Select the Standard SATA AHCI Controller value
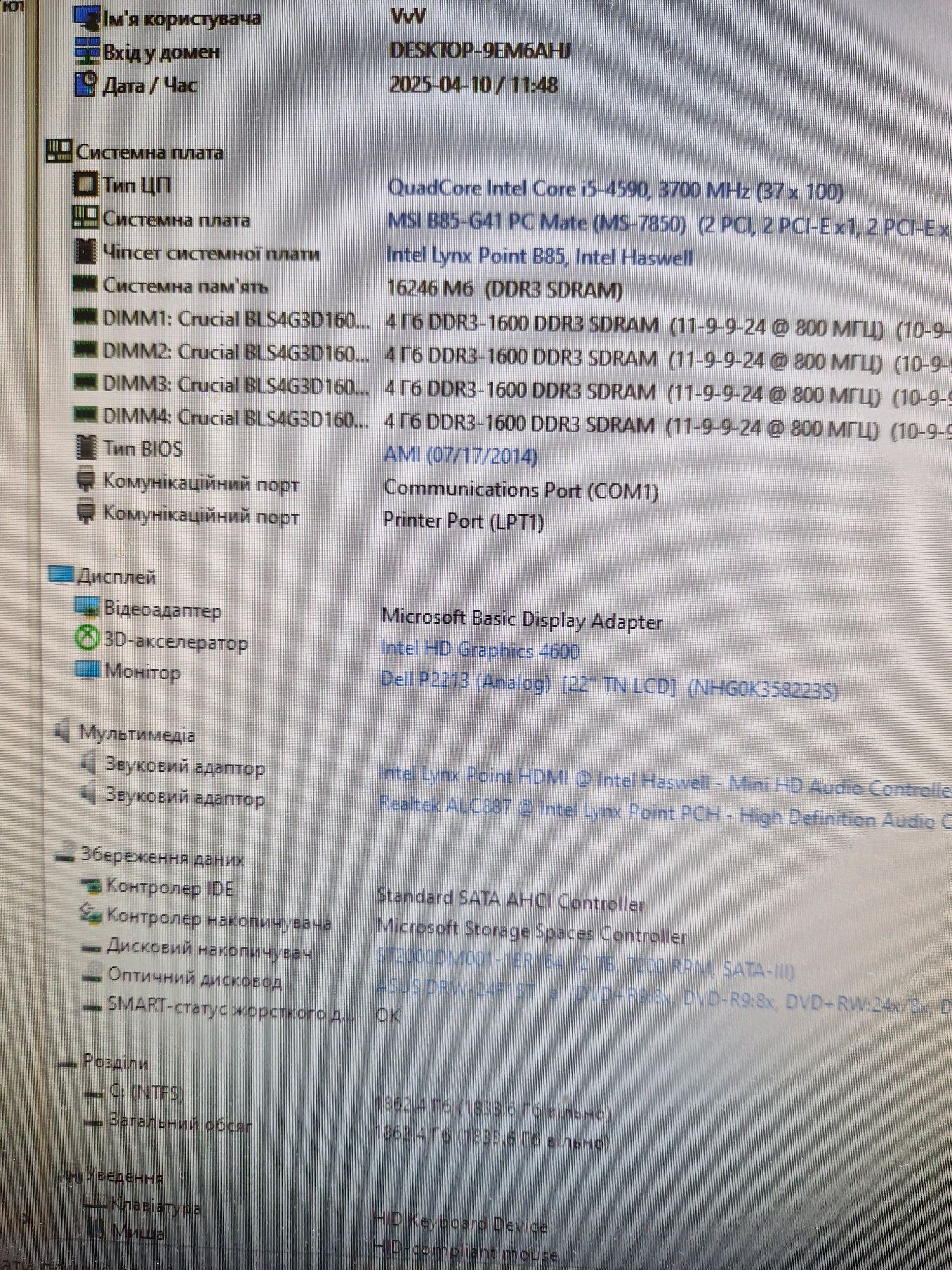The height and width of the screenshot is (1270, 952). [x=511, y=900]
